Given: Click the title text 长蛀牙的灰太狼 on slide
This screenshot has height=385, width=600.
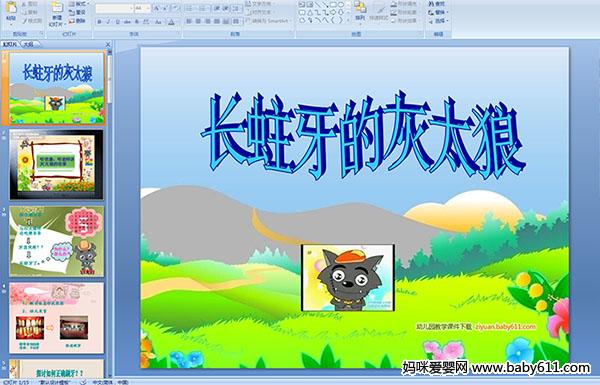Looking at the screenshot, I should [363, 135].
